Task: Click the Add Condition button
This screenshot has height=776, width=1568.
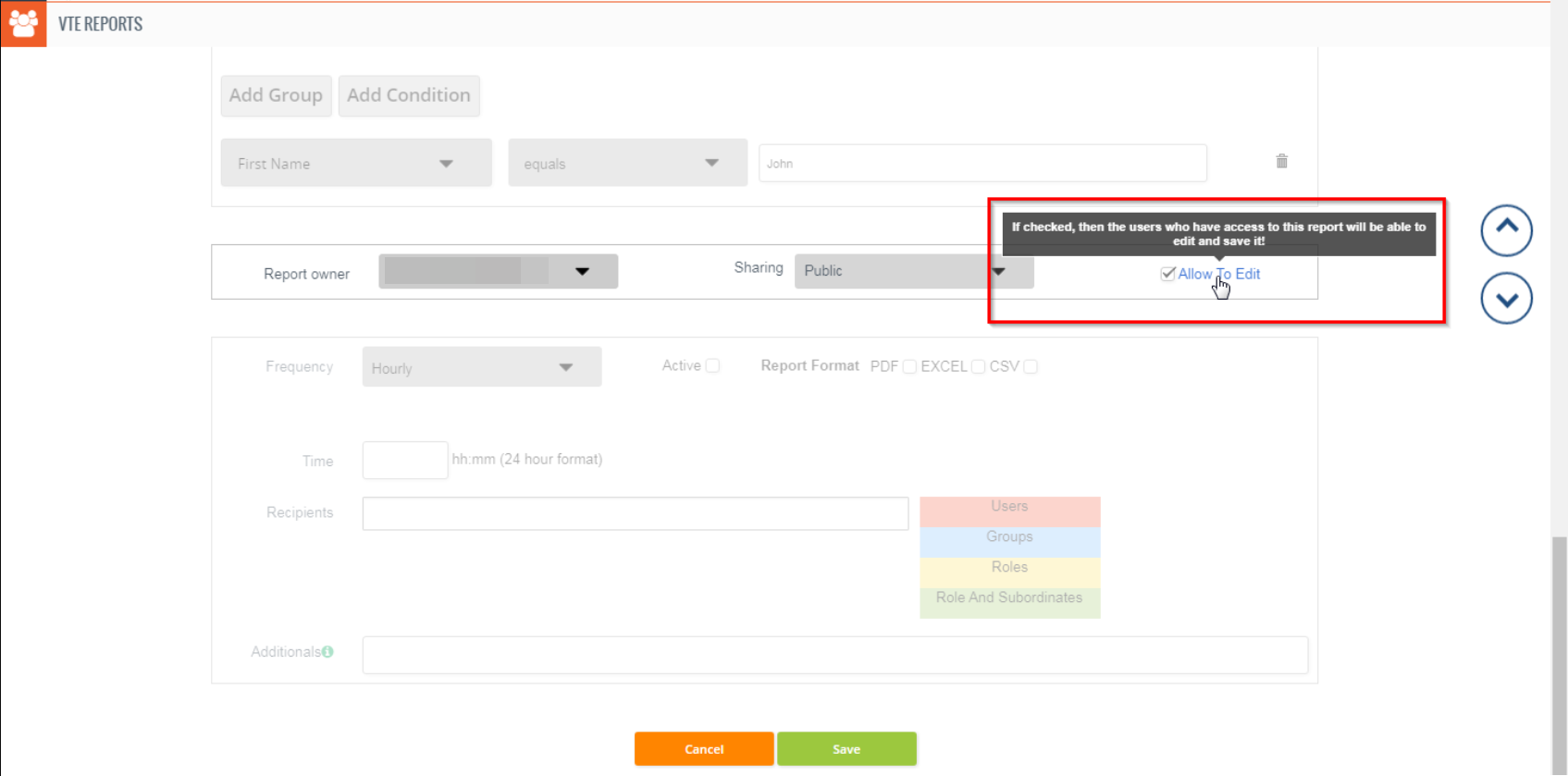Action: click(409, 95)
